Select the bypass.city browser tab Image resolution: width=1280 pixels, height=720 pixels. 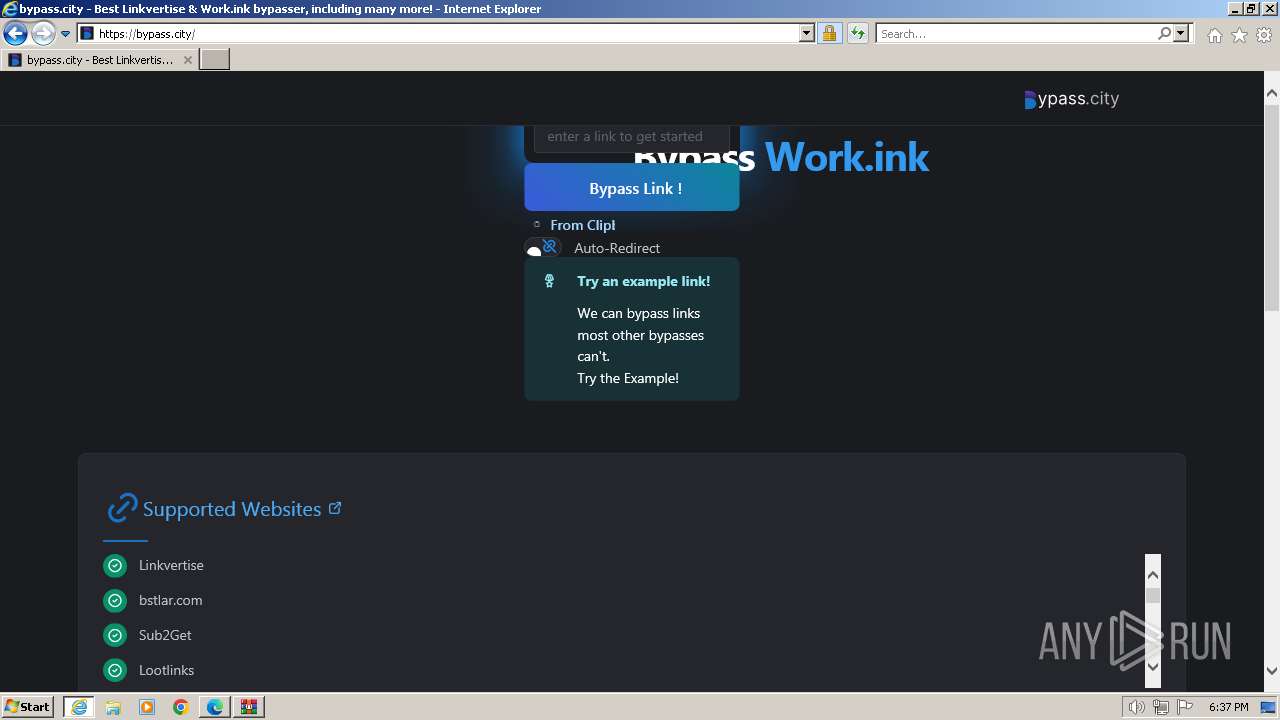coord(98,60)
